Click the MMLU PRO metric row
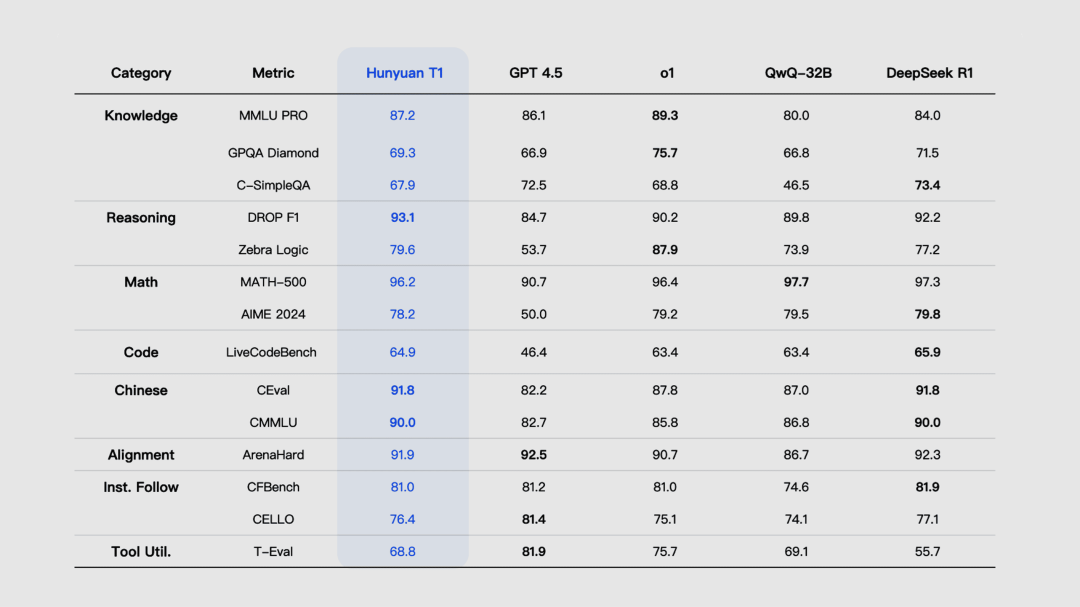The height and width of the screenshot is (607, 1080). pos(534,116)
